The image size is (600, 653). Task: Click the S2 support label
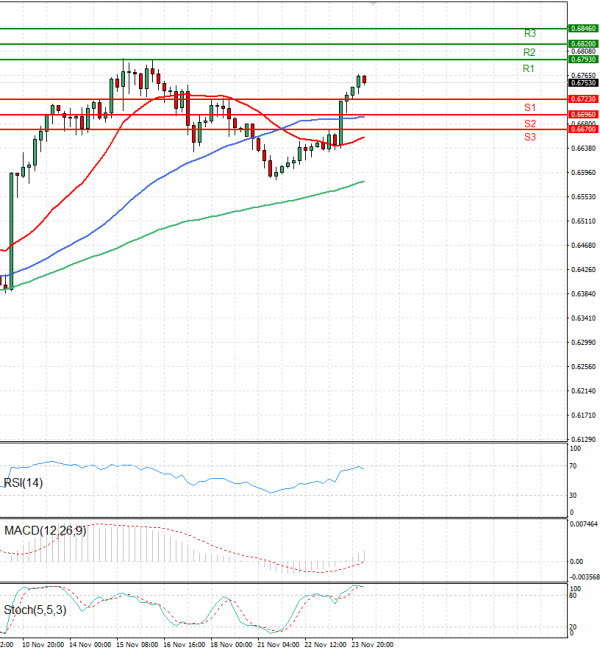(x=530, y=124)
